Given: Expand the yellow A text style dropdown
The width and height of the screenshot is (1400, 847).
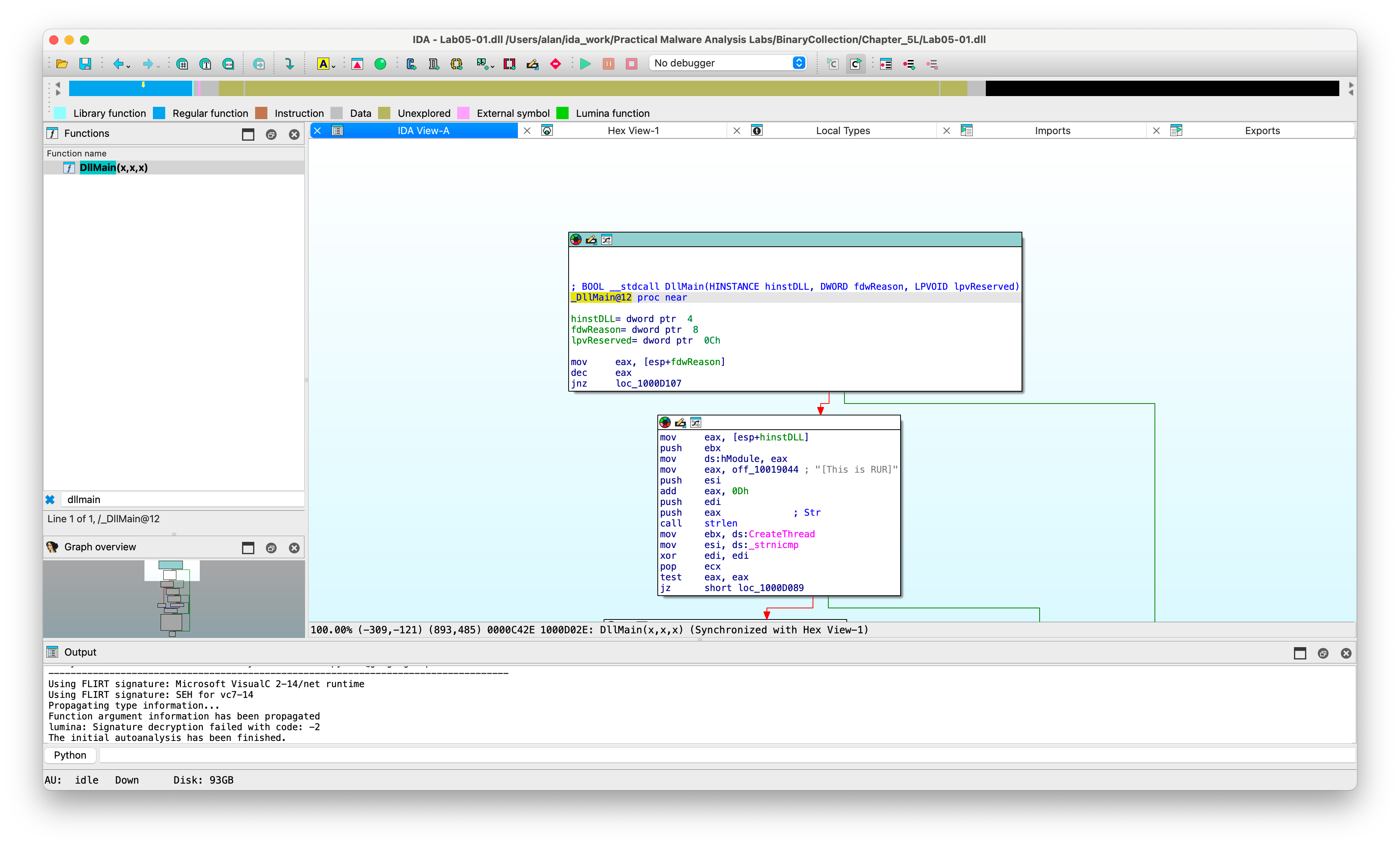Looking at the screenshot, I should 333,66.
